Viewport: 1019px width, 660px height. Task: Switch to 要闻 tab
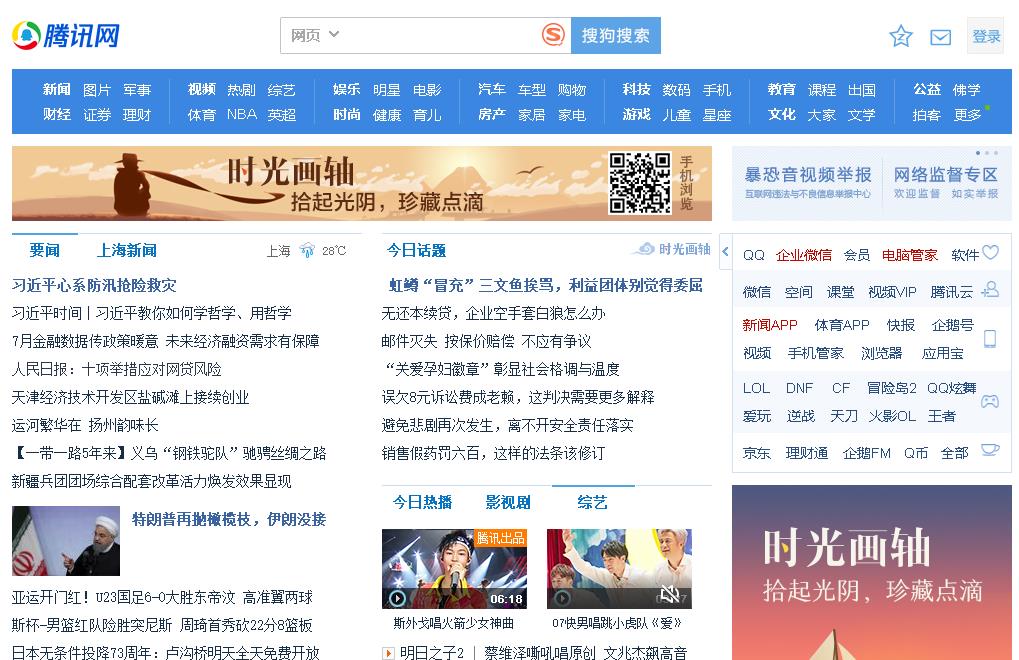pyautogui.click(x=45, y=250)
